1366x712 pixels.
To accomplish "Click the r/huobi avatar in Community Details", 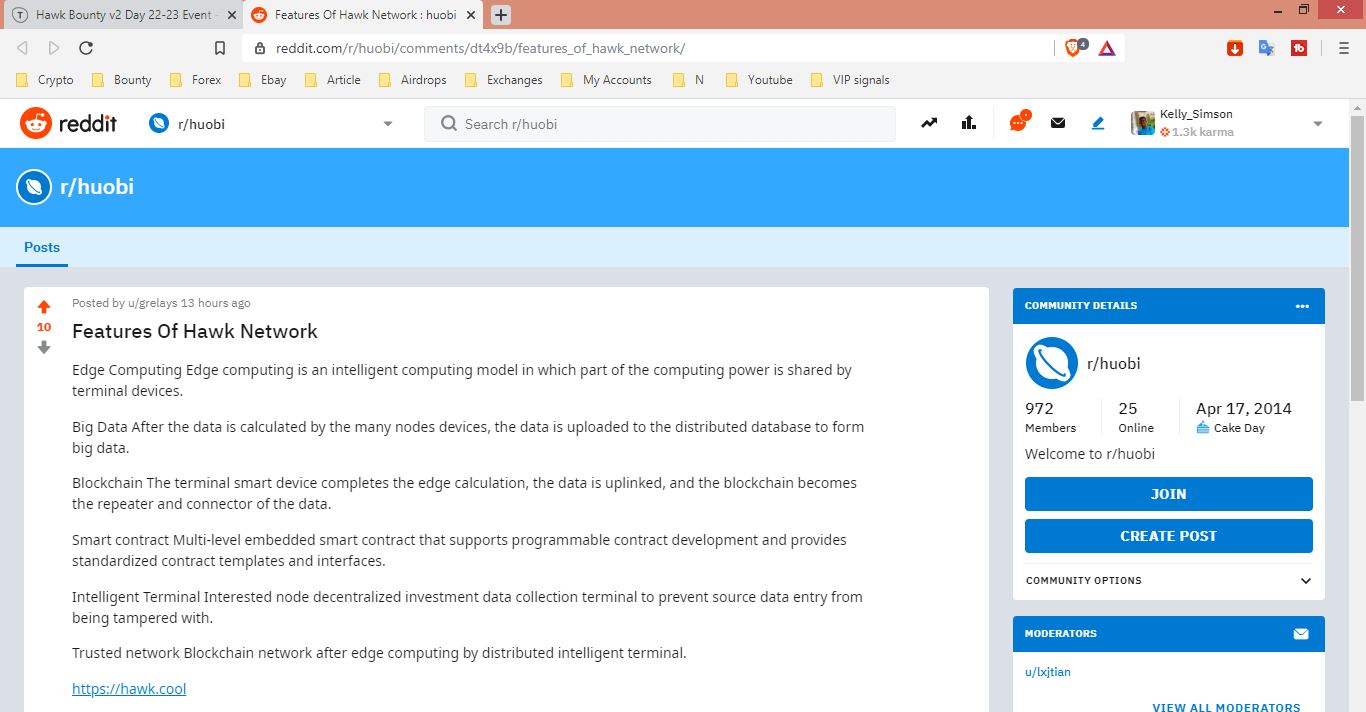I will [x=1051, y=363].
